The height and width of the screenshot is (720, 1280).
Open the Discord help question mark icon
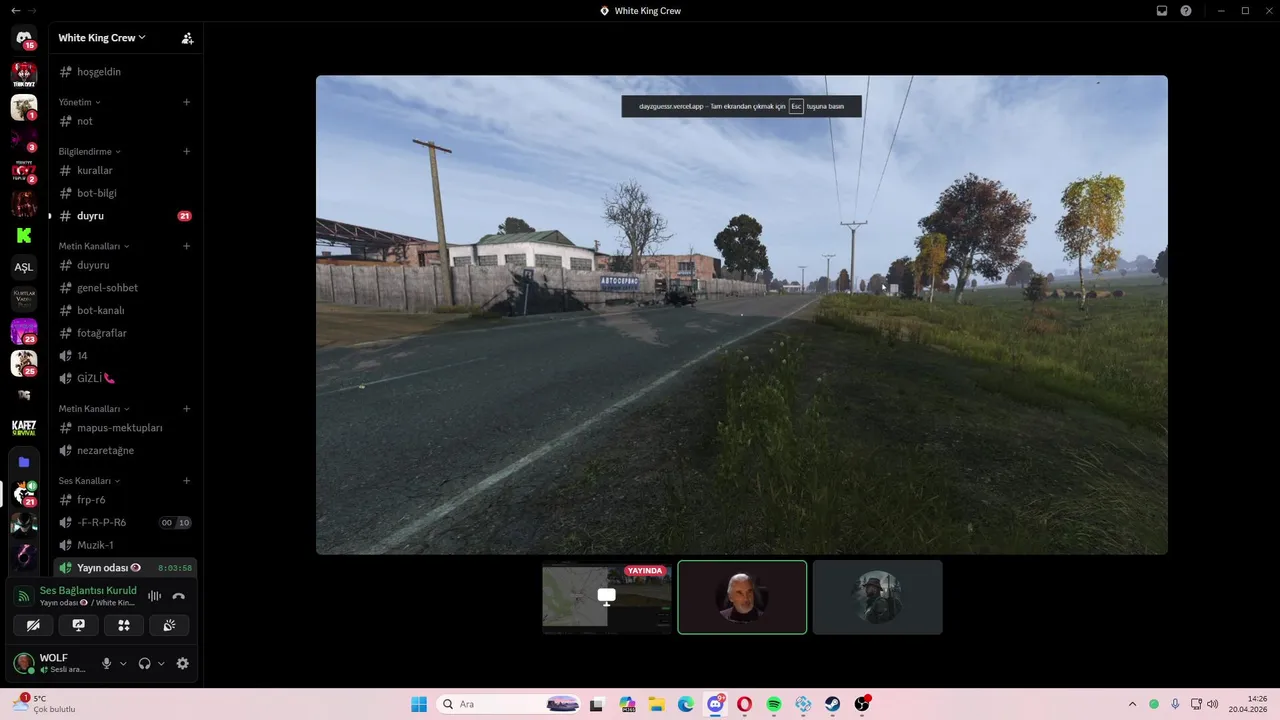coord(1186,11)
